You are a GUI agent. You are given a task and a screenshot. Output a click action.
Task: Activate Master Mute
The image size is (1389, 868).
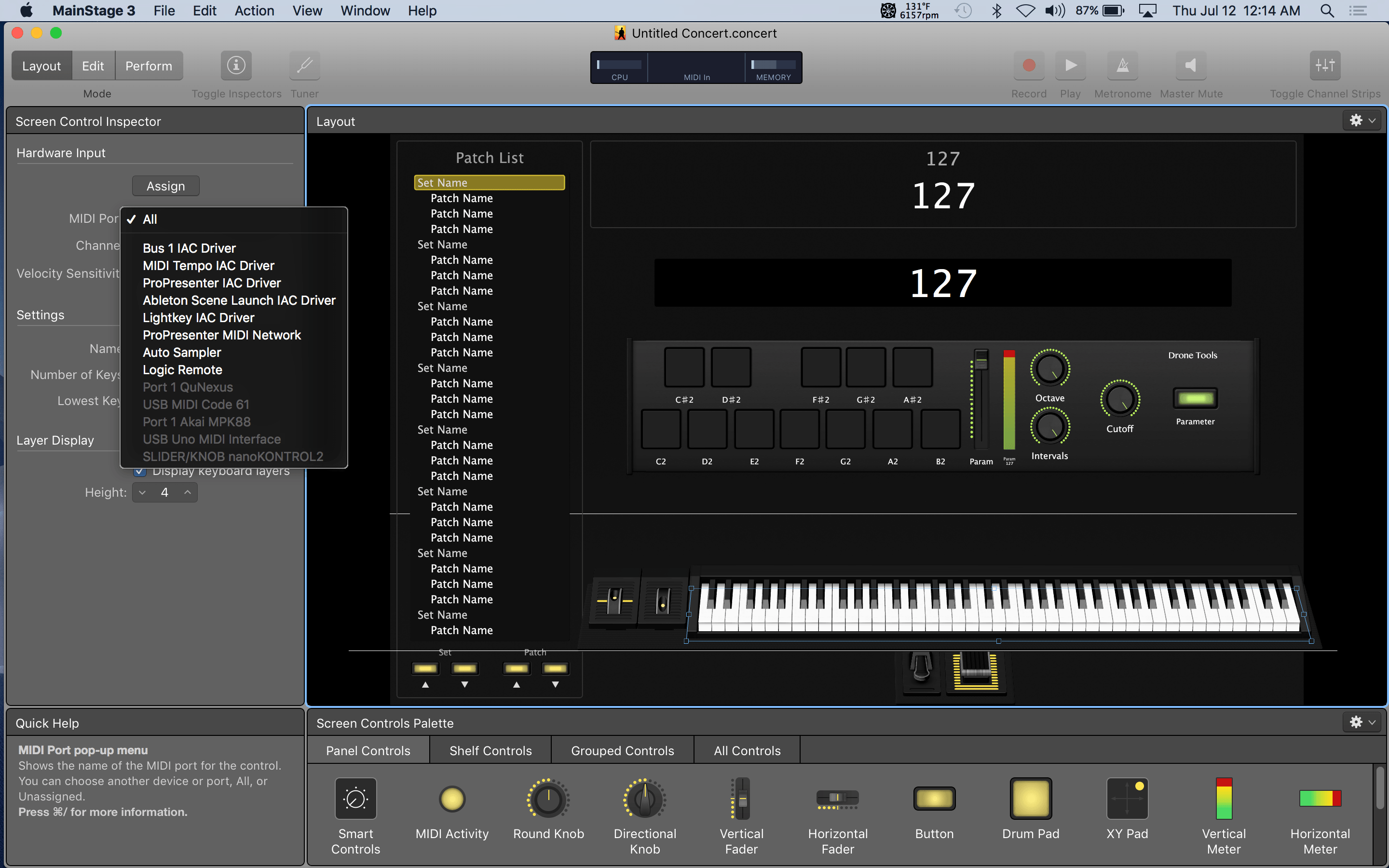pyautogui.click(x=1191, y=66)
